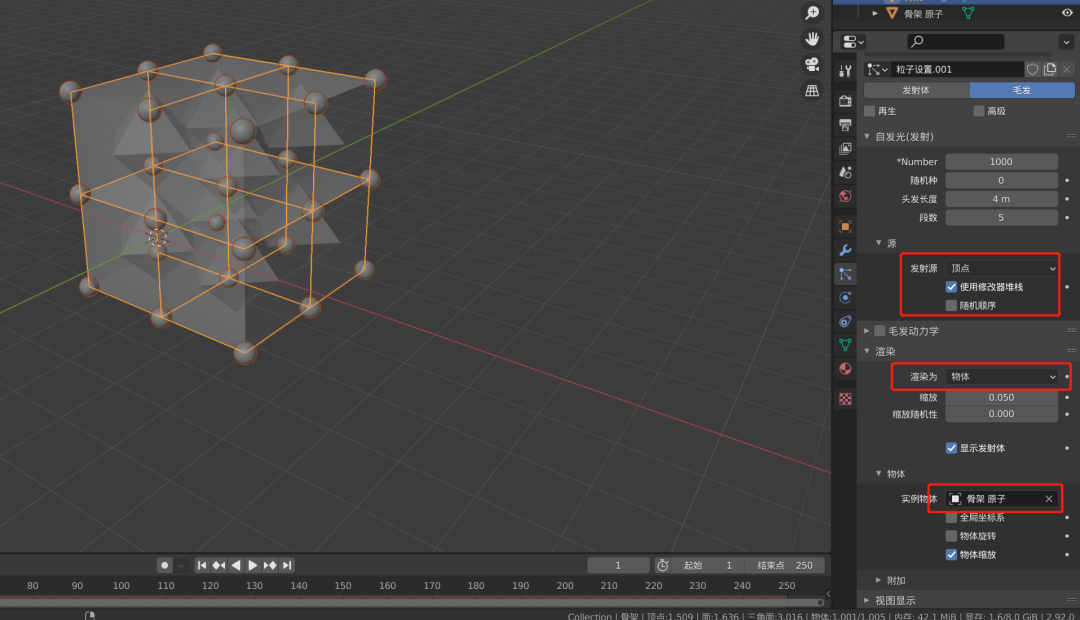Click the fake user shield icon
This screenshot has height=620, width=1080.
click(x=1032, y=70)
